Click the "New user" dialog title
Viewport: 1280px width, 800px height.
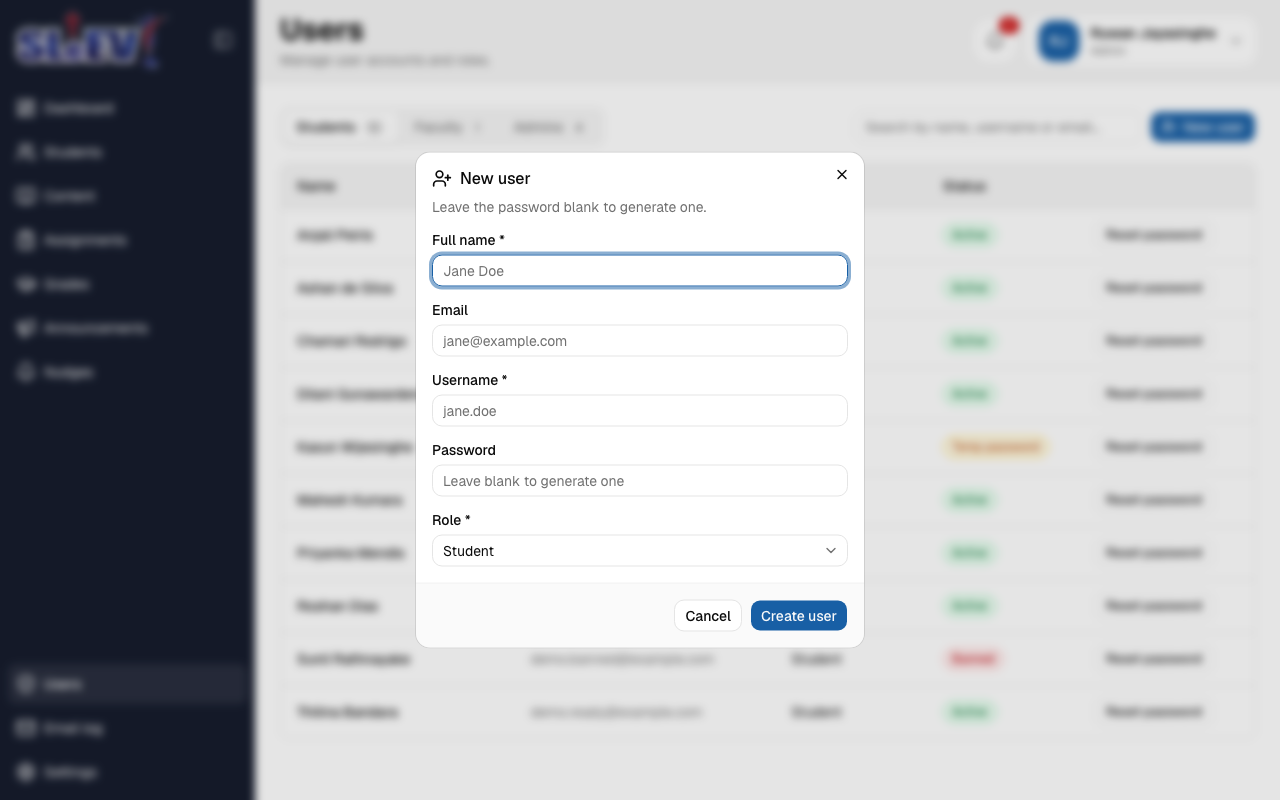point(495,179)
